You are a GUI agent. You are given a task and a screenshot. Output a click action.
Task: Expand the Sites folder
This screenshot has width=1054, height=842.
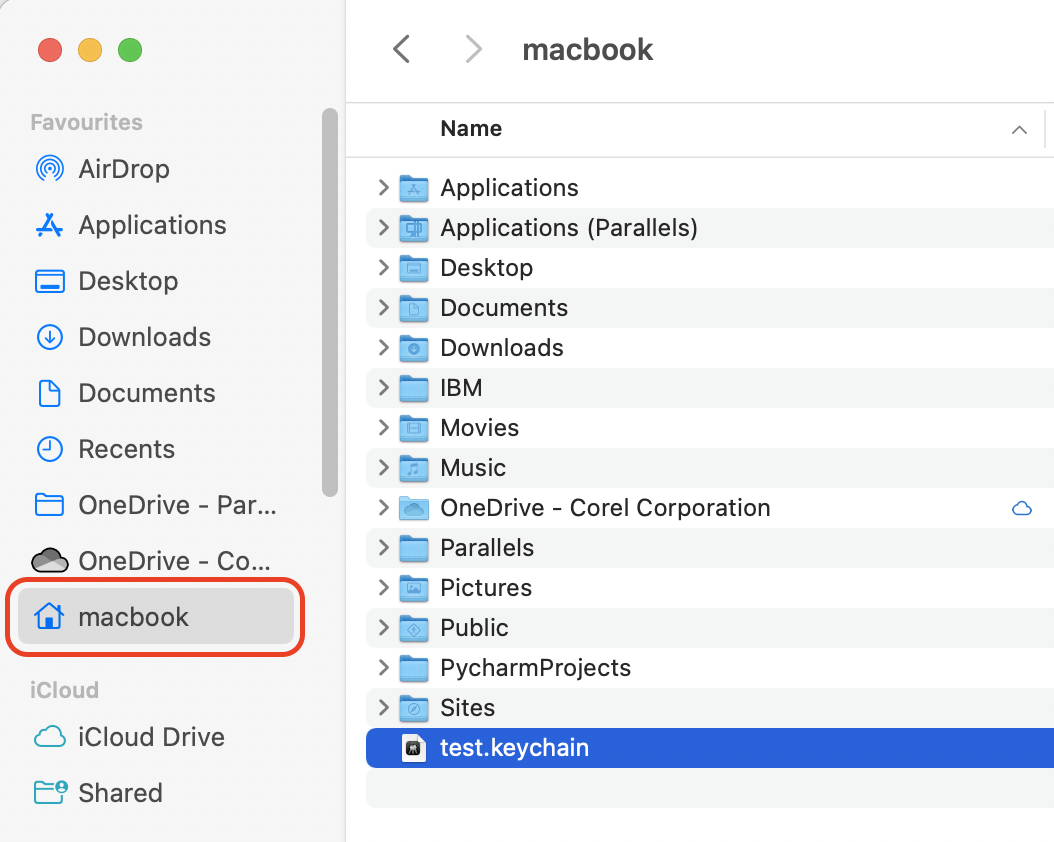click(x=383, y=708)
